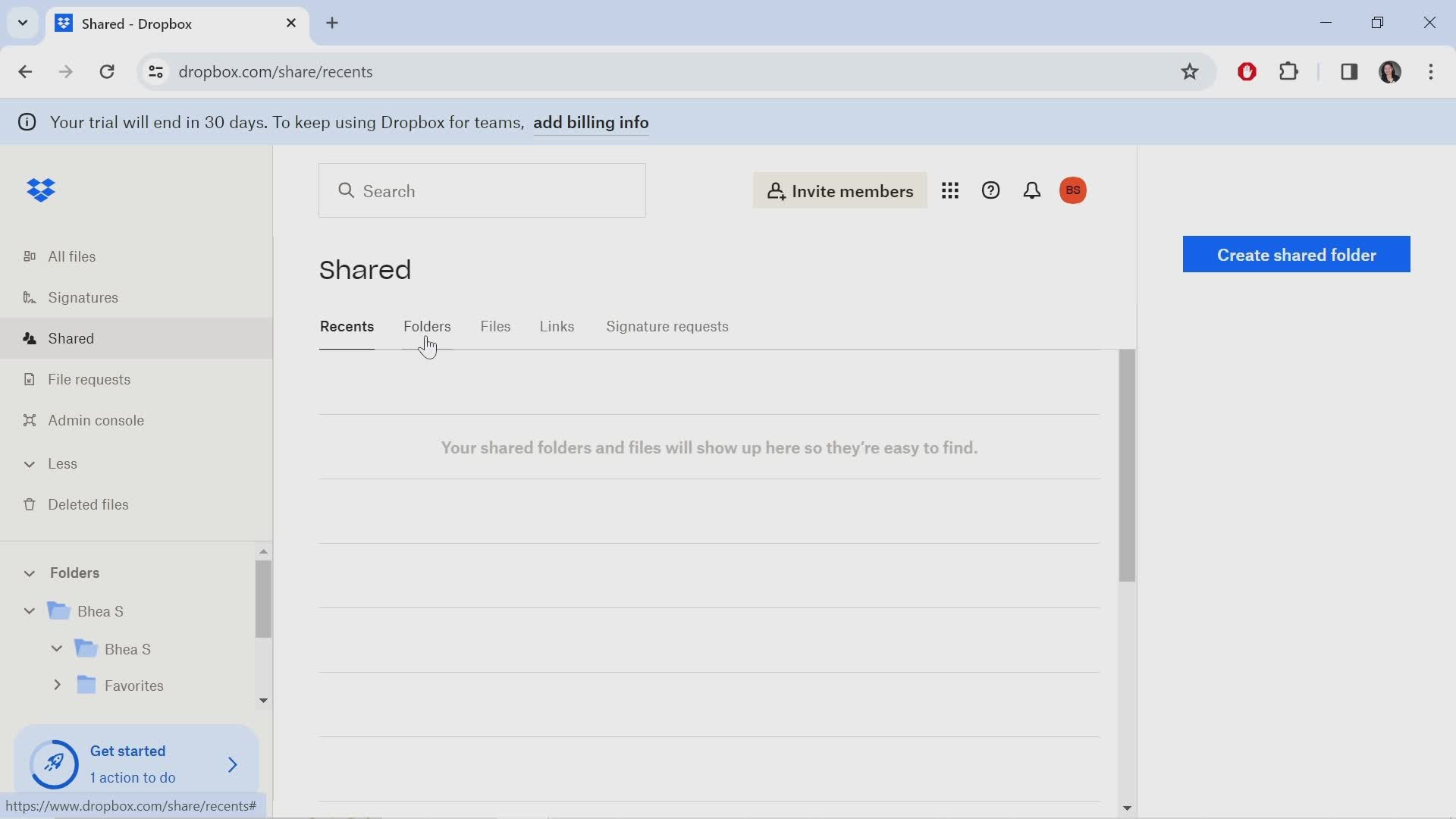Click the back navigation arrow icon

[x=25, y=71]
